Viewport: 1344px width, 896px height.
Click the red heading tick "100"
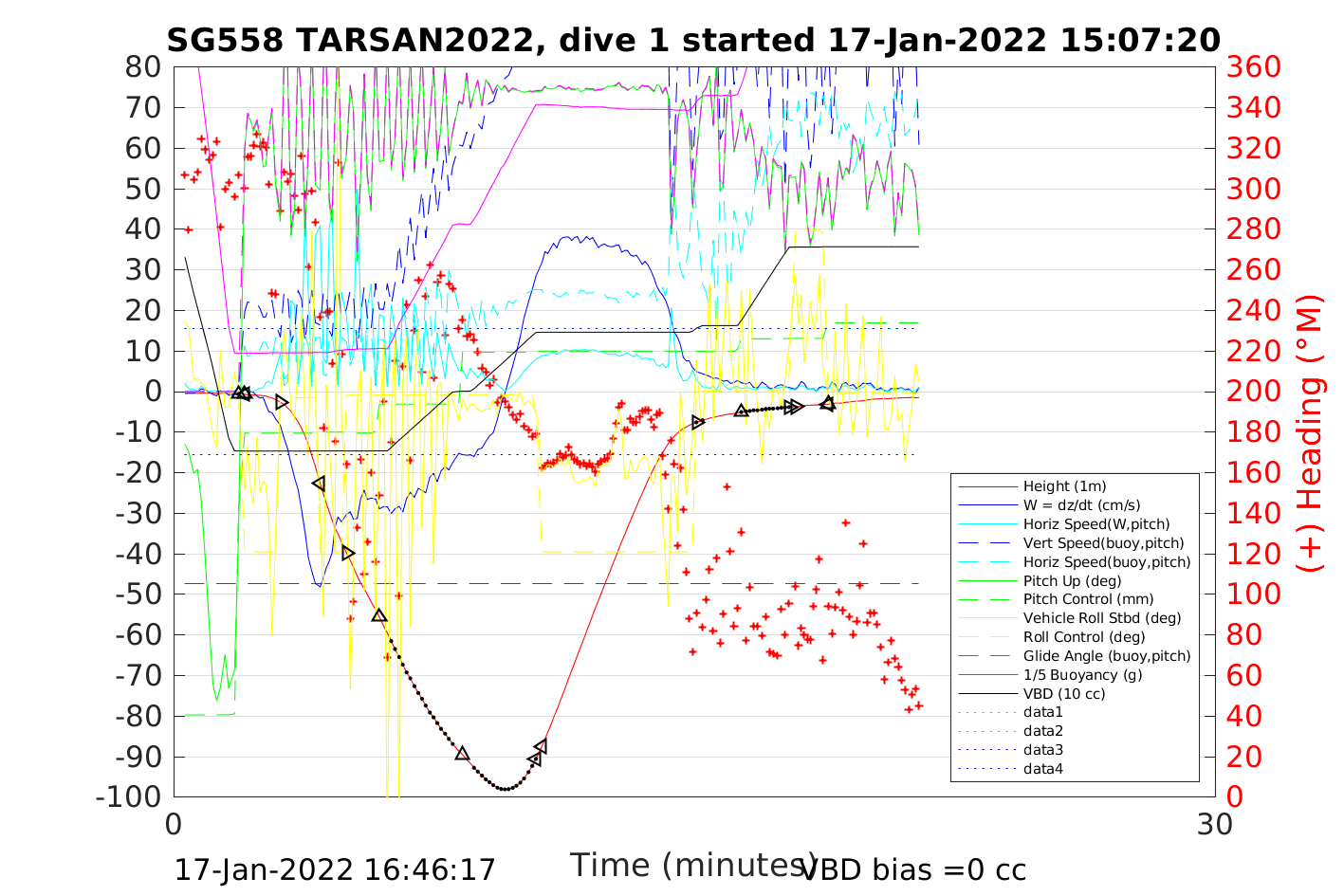[1254, 594]
